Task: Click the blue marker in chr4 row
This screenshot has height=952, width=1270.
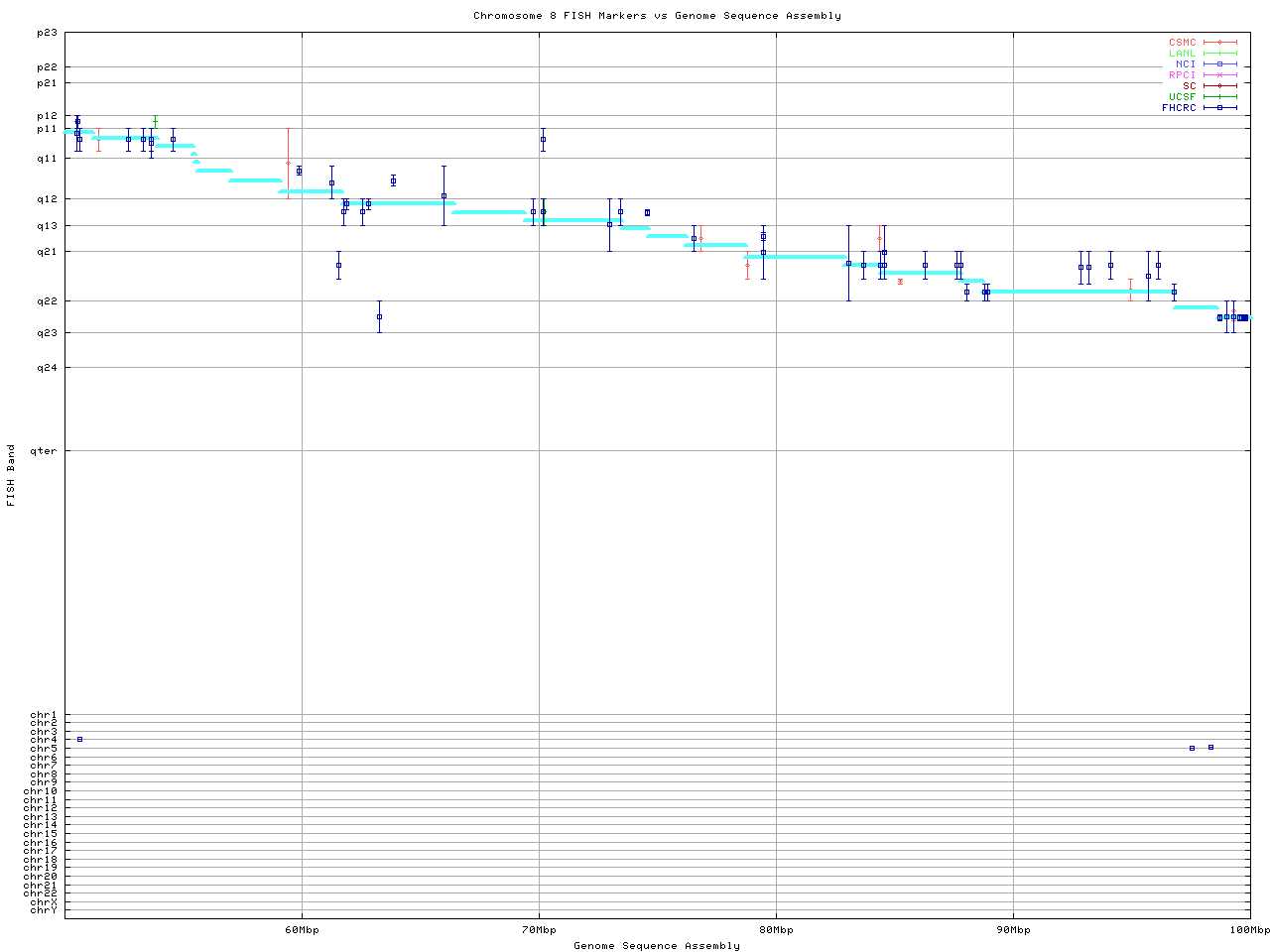Action: (x=80, y=740)
